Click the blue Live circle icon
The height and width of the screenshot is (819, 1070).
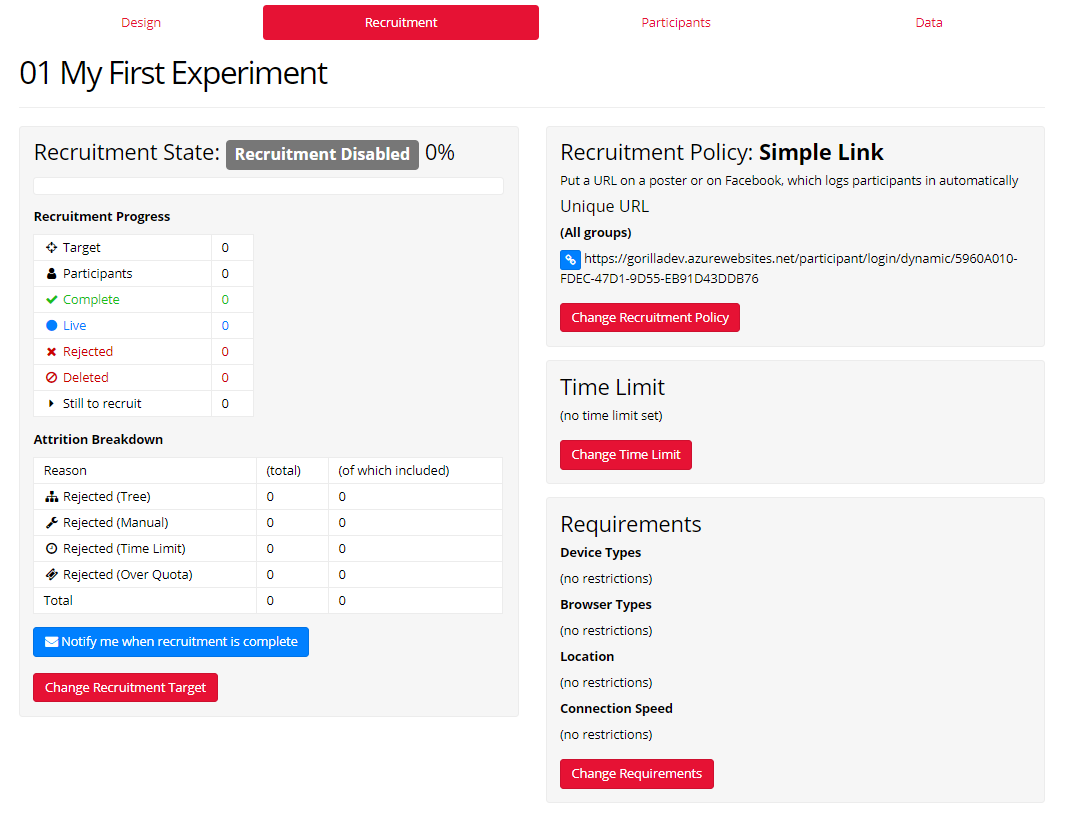coord(52,325)
